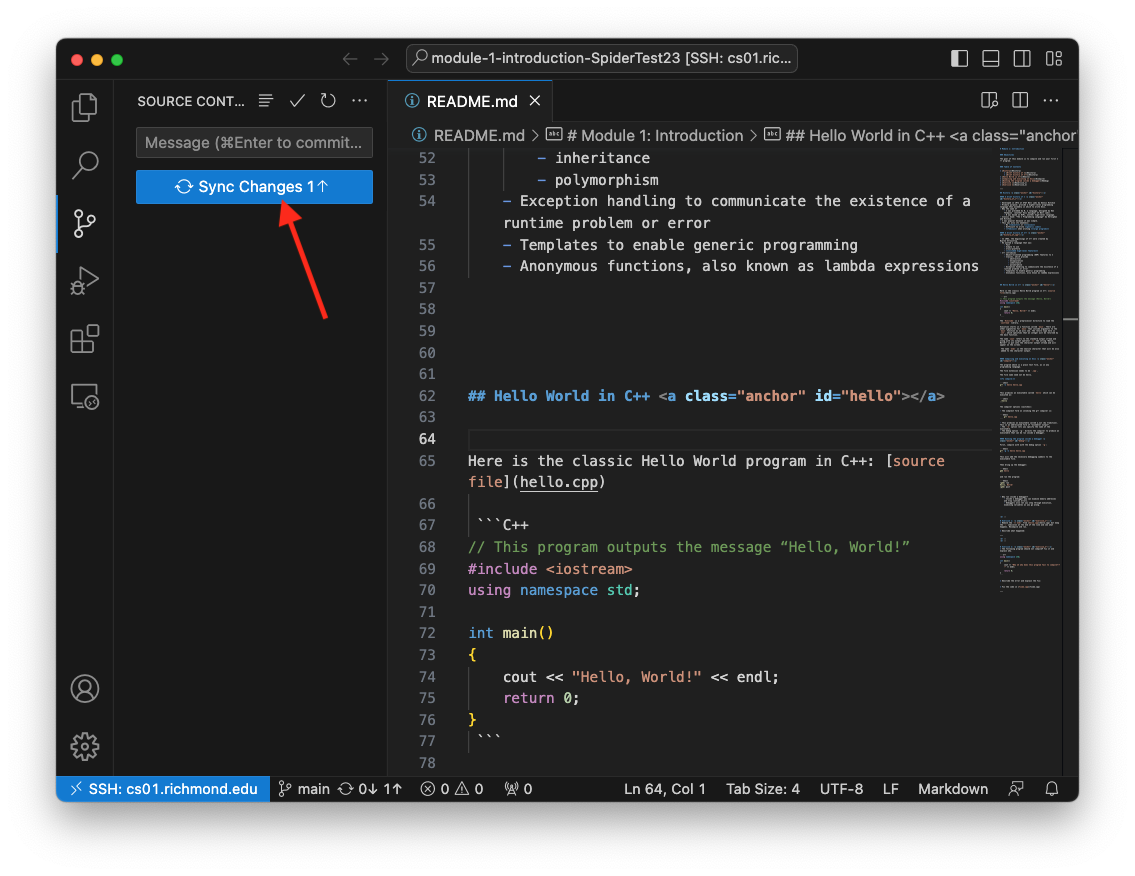Screen dimensions: 1135x876
Task: Click the forwarded ports status item
Action: tap(518, 789)
